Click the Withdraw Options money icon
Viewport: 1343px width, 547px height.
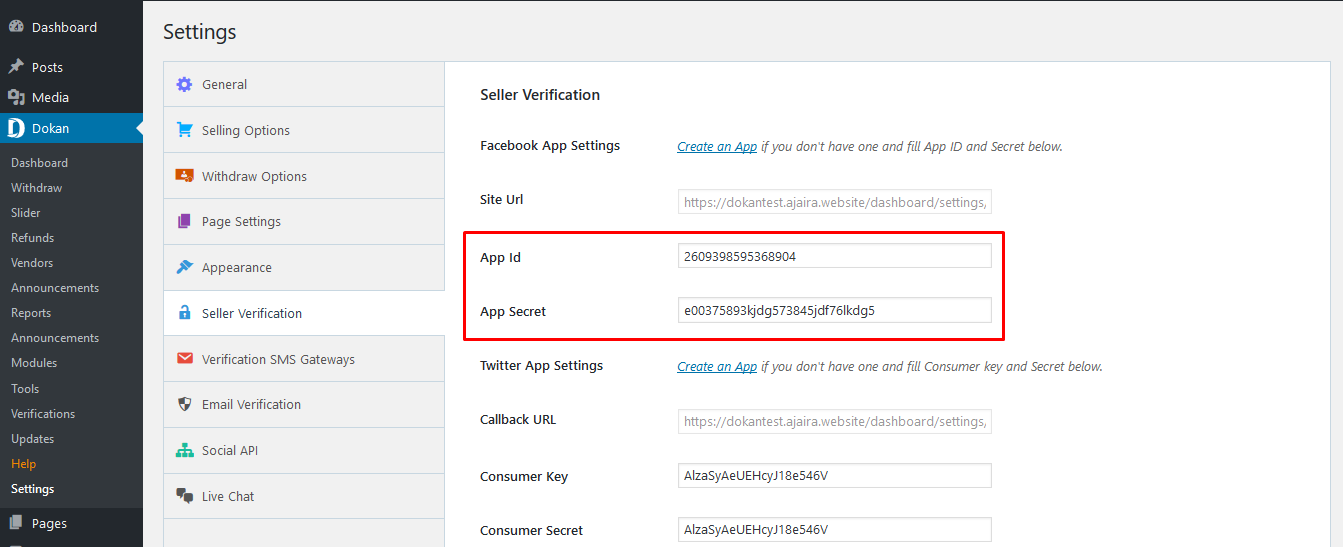tap(184, 175)
